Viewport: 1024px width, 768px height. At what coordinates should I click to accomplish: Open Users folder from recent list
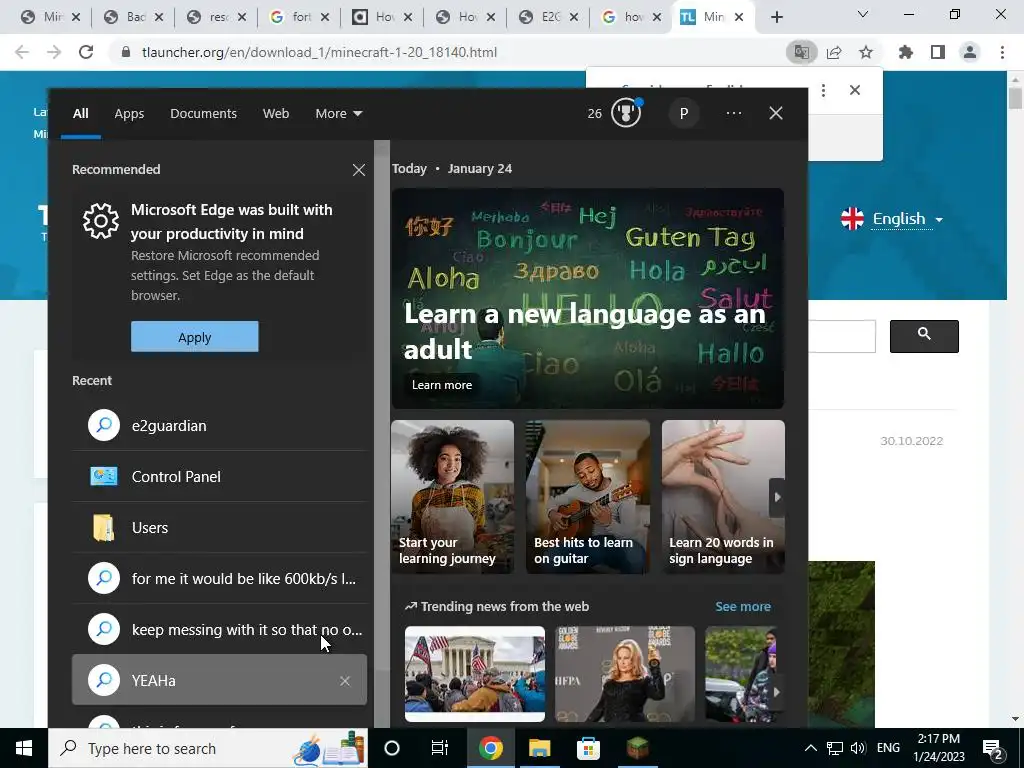coord(219,528)
